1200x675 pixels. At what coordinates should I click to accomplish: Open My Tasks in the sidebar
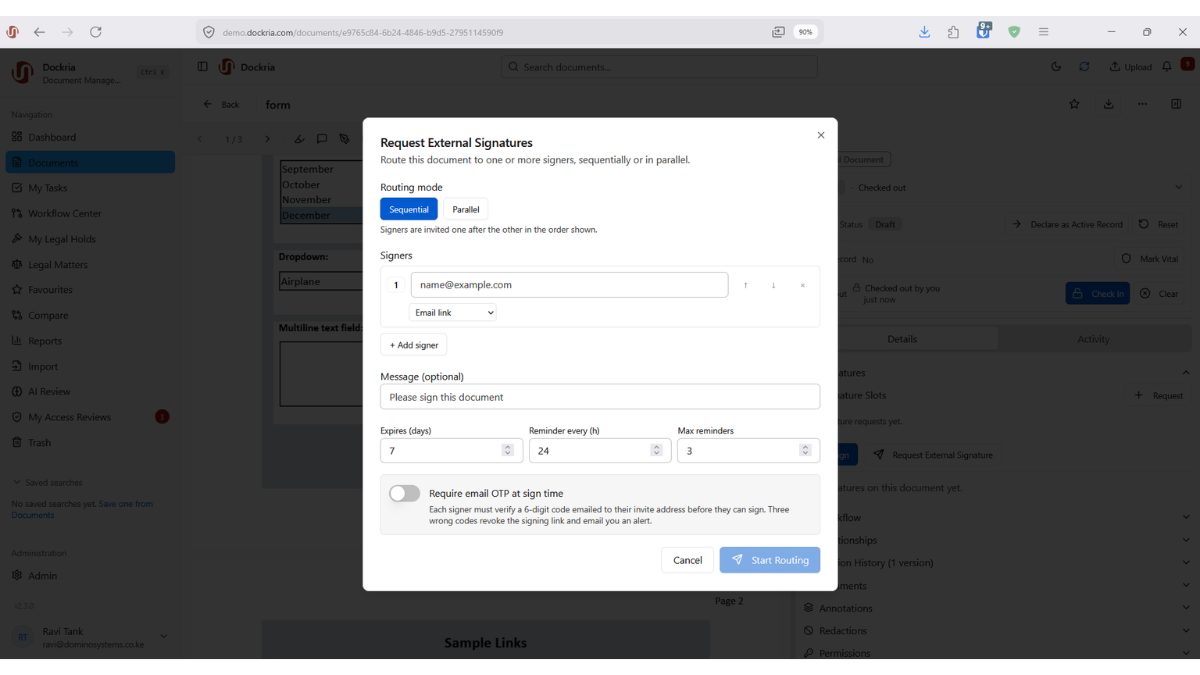click(90, 188)
